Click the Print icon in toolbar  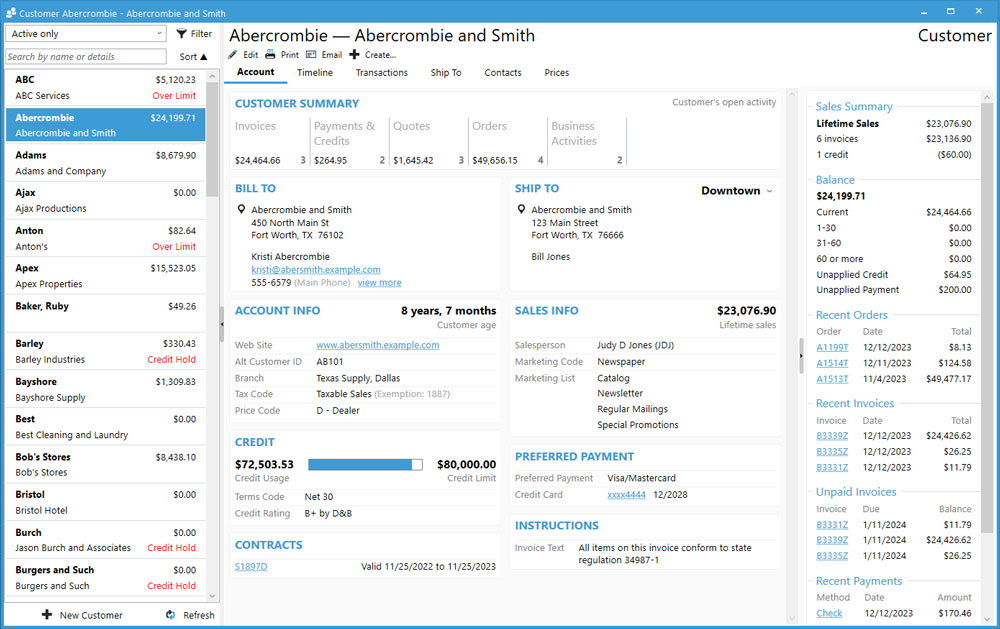point(270,55)
